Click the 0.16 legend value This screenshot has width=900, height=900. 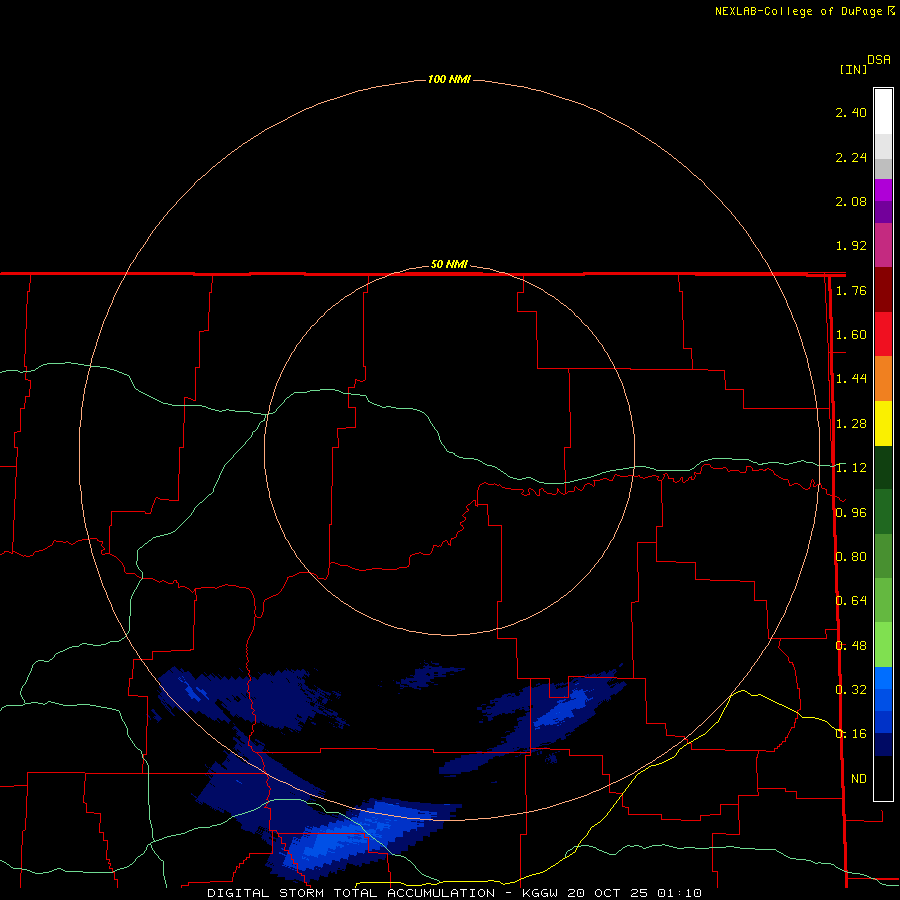(851, 734)
